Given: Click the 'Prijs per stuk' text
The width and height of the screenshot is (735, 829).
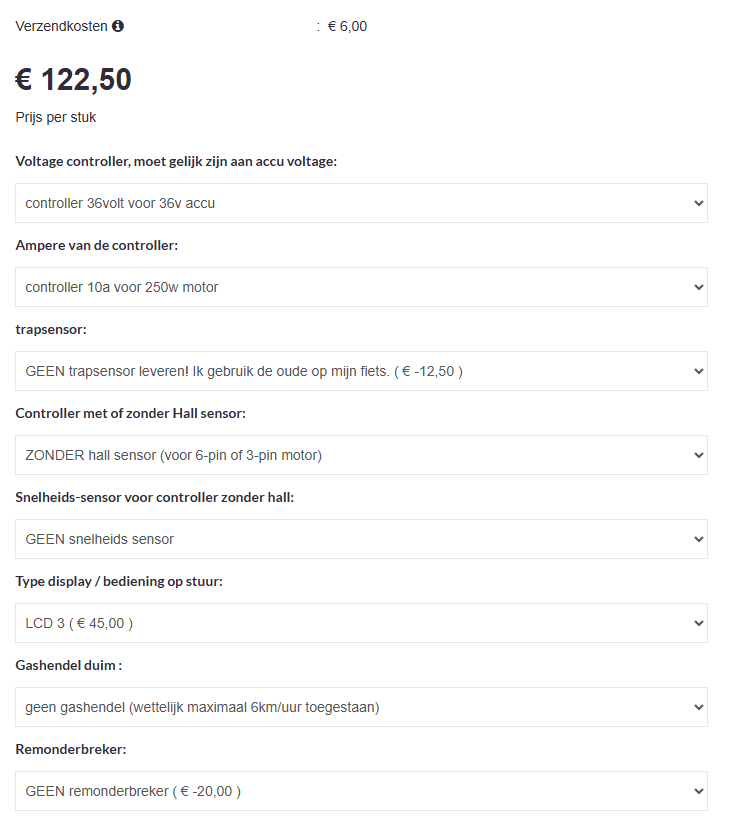Looking at the screenshot, I should pyautogui.click(x=56, y=117).
